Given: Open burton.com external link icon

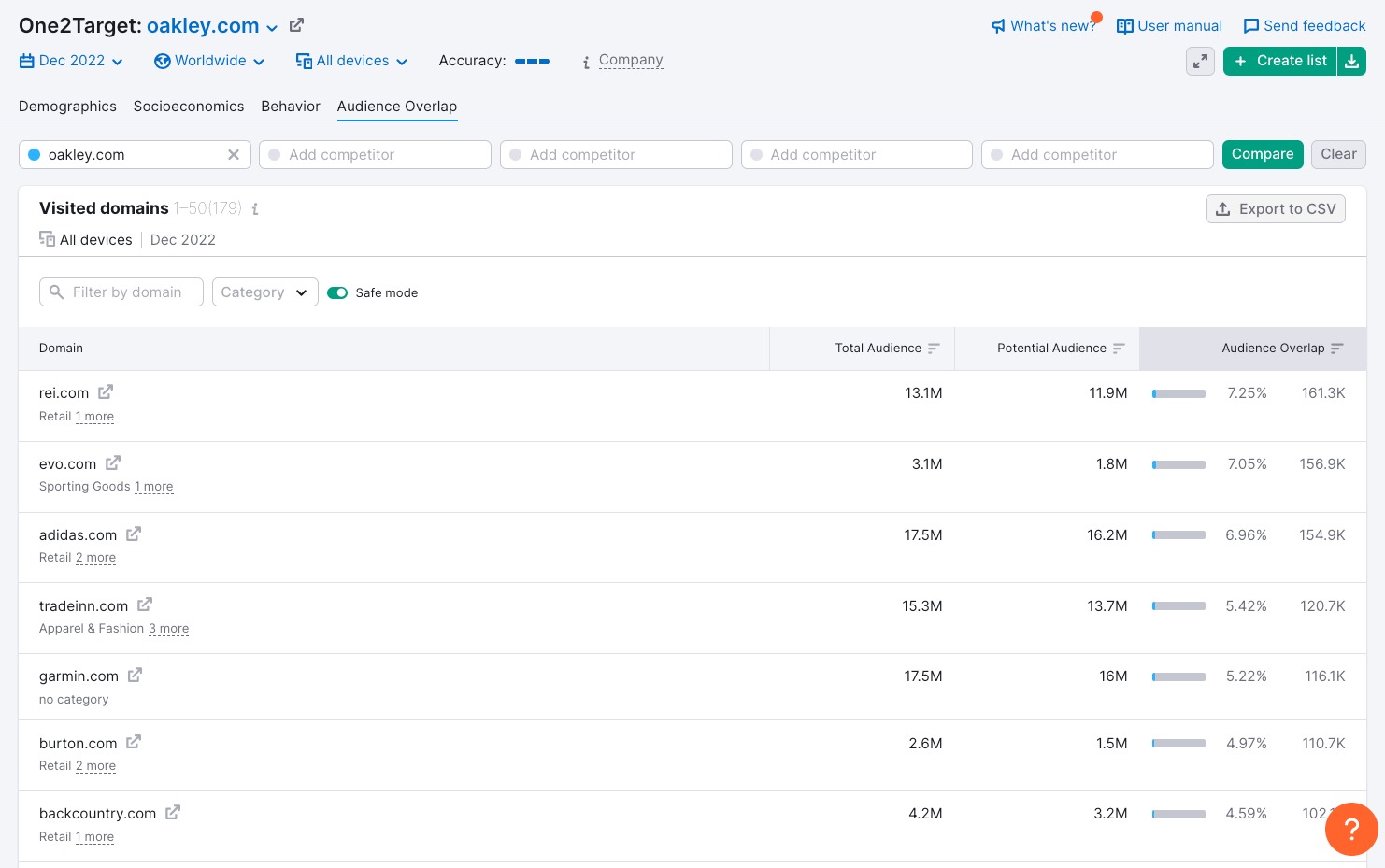Looking at the screenshot, I should pyautogui.click(x=134, y=743).
